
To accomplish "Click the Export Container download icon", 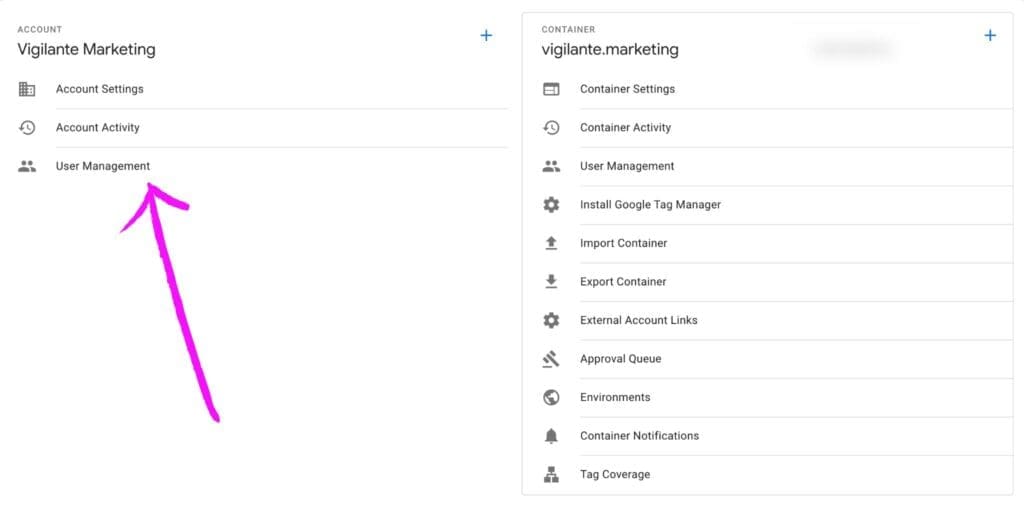I will (551, 282).
